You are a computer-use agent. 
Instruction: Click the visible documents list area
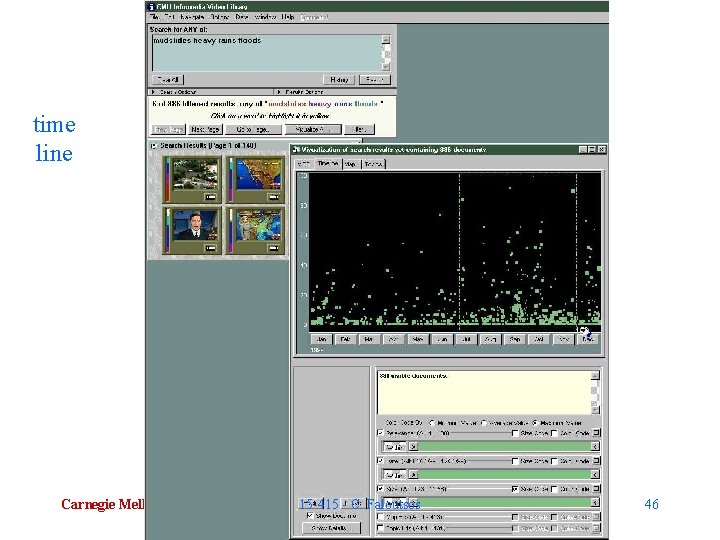coord(484,393)
